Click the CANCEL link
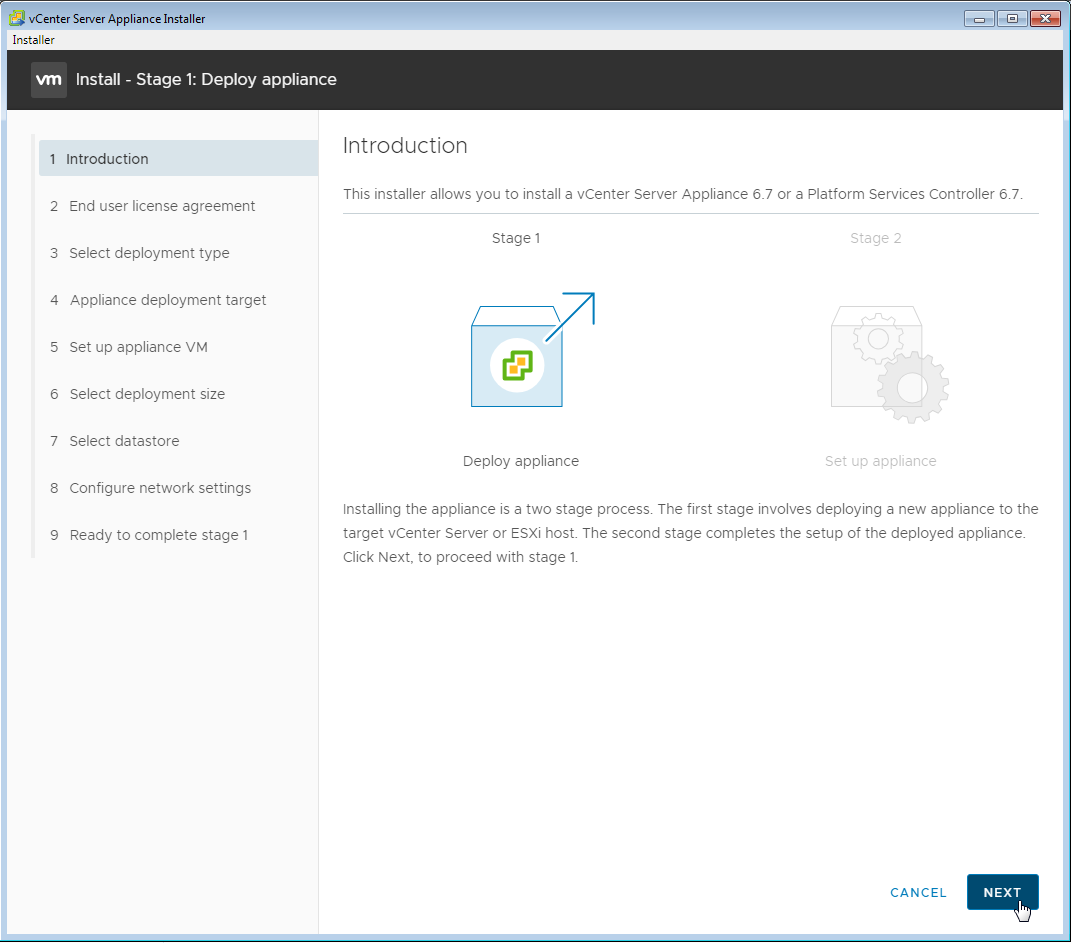This screenshot has width=1071, height=943. point(918,892)
